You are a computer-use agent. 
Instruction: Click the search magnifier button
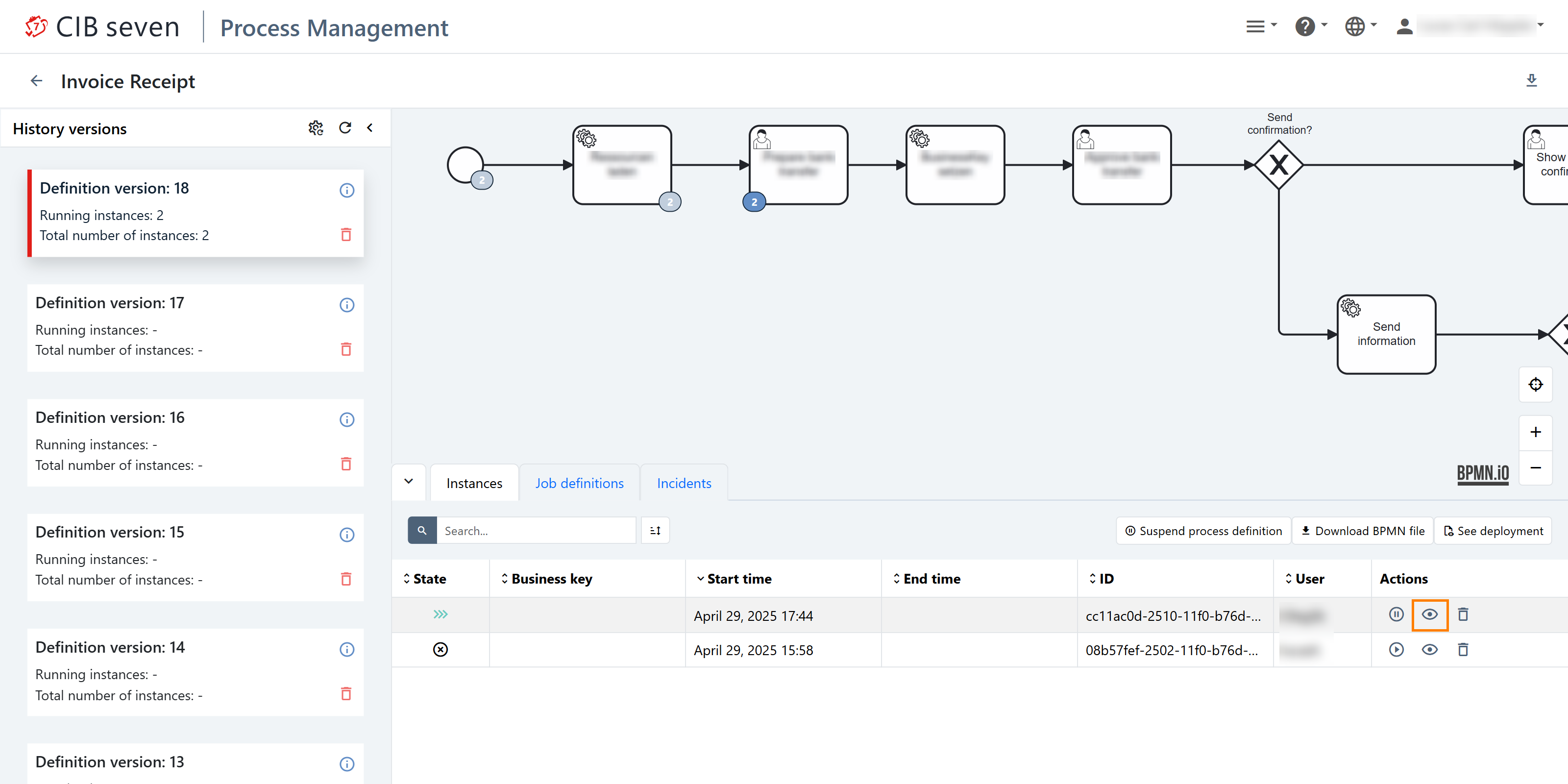click(422, 530)
